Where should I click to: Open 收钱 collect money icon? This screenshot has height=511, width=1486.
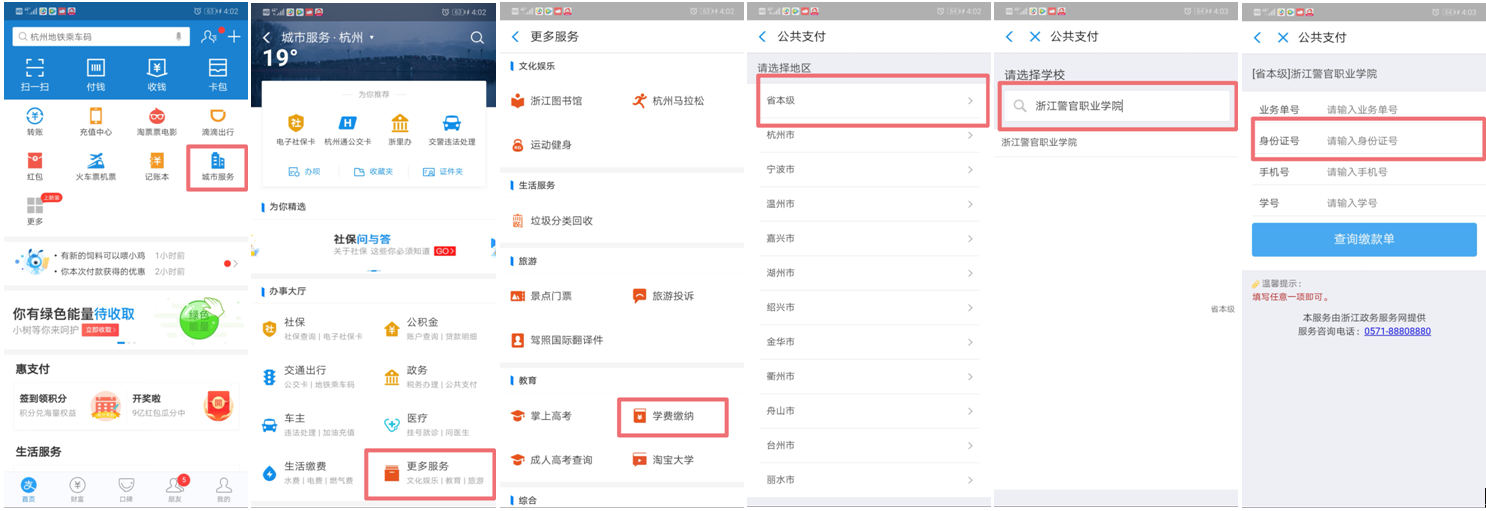(x=157, y=68)
